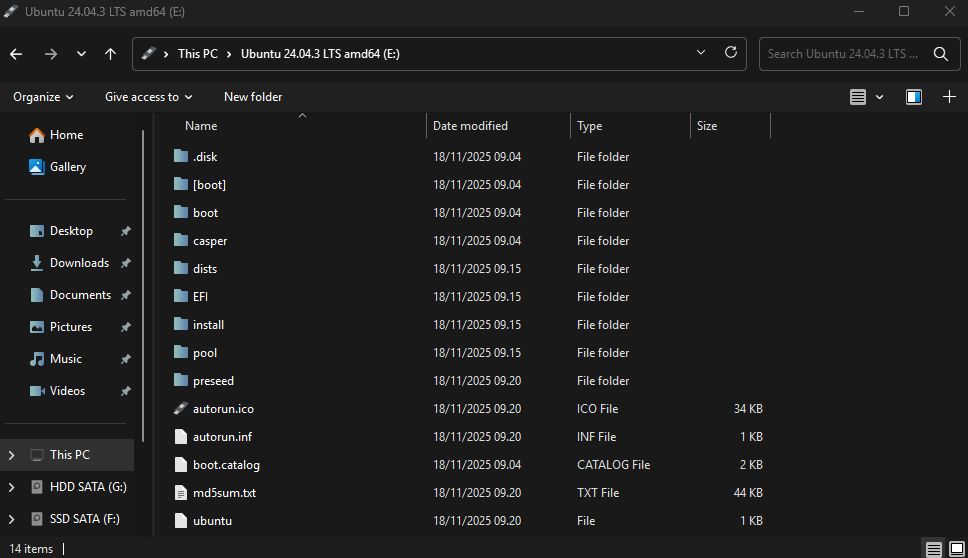This screenshot has height=558, width=968.
Task: Refresh the current folder view
Action: (x=731, y=53)
